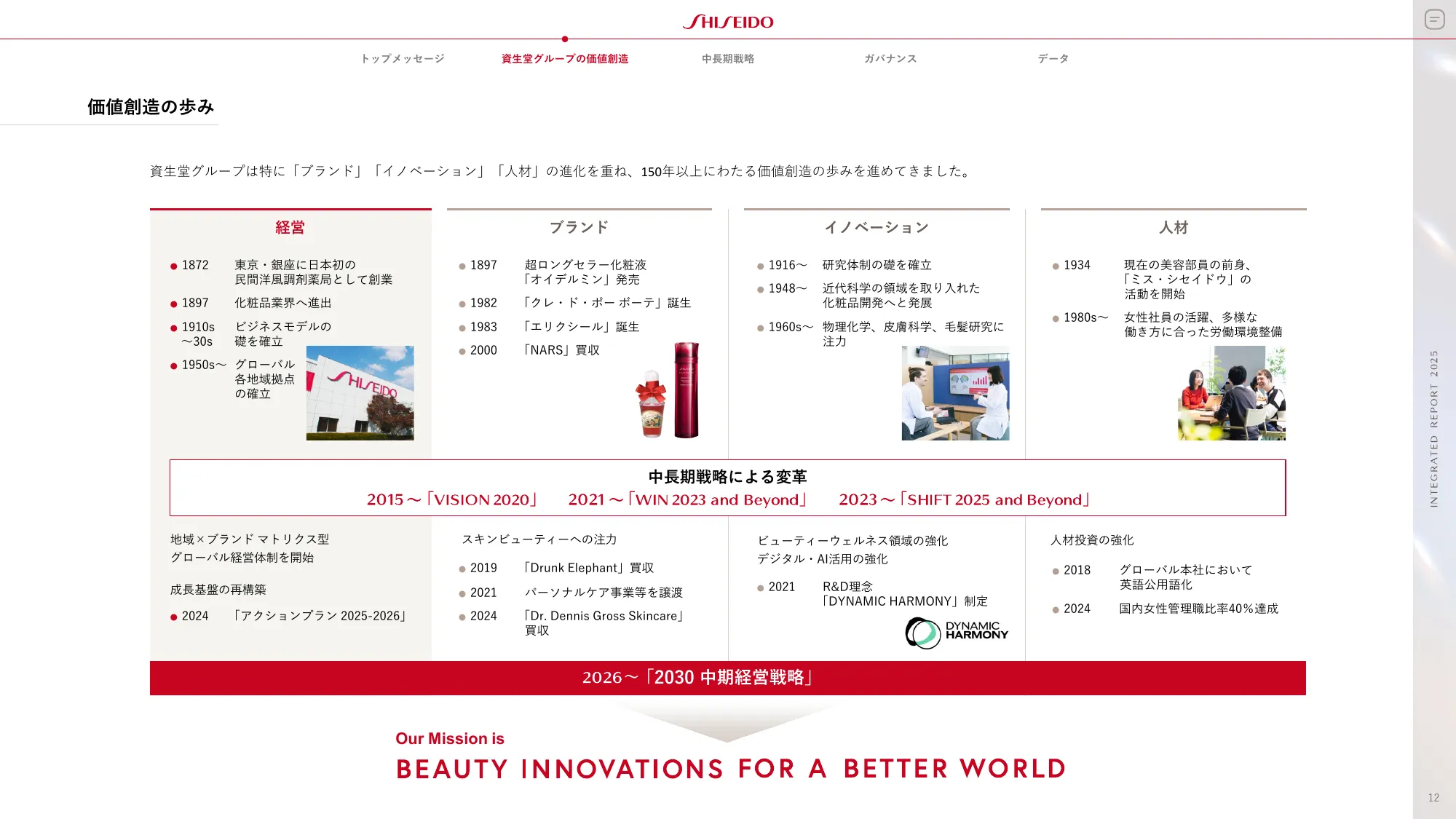Click 2023～「SHIFT 2025 and Beyond」 text
This screenshot has height=819, width=1456.
pyautogui.click(x=965, y=500)
